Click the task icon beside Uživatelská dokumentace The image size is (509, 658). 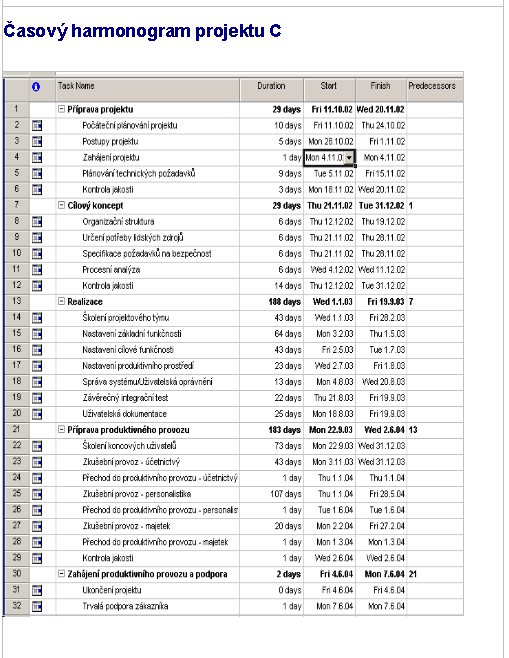pos(37,414)
